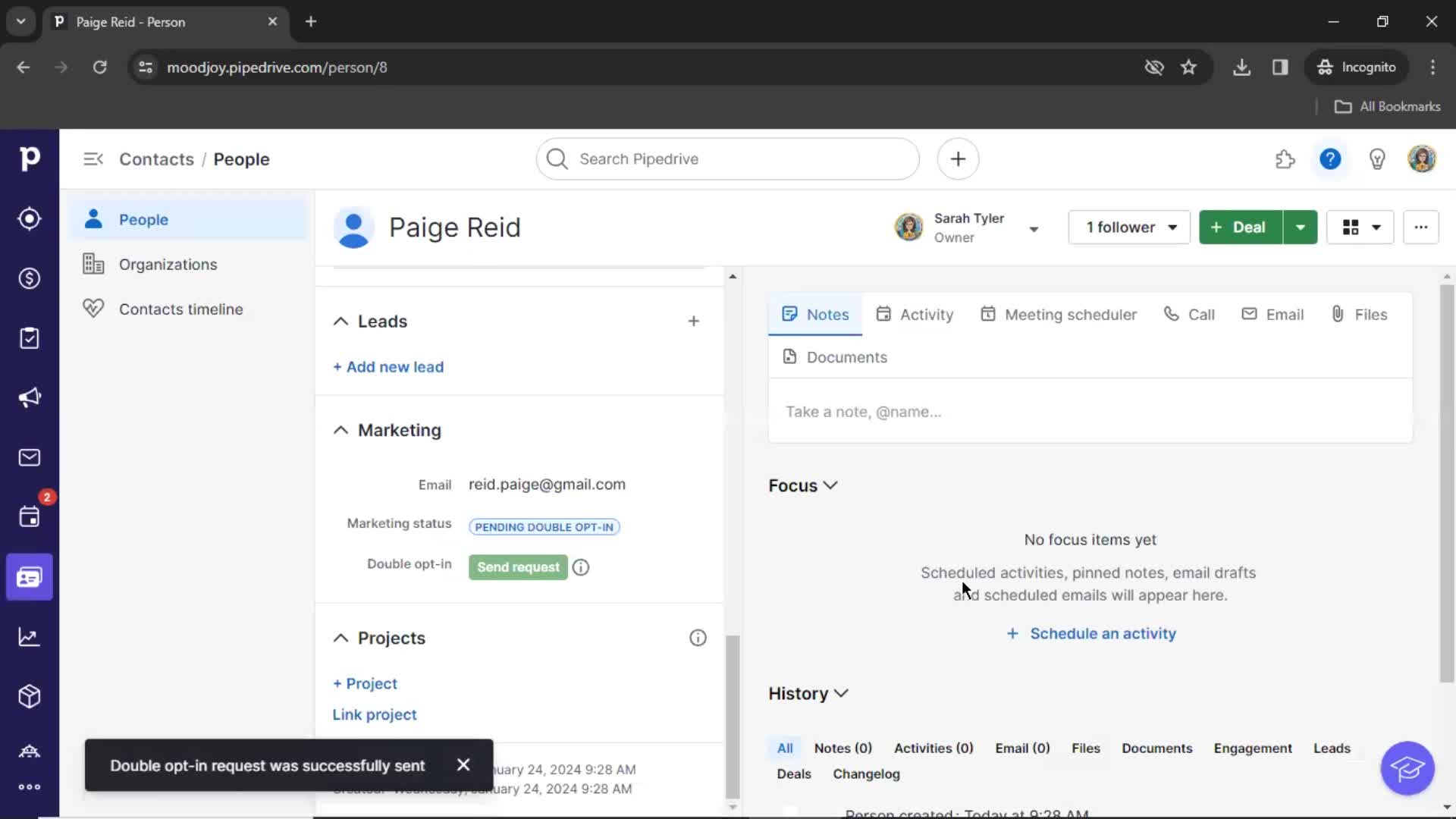Click Add new lead link
This screenshot has height=819, width=1456.
tap(388, 366)
